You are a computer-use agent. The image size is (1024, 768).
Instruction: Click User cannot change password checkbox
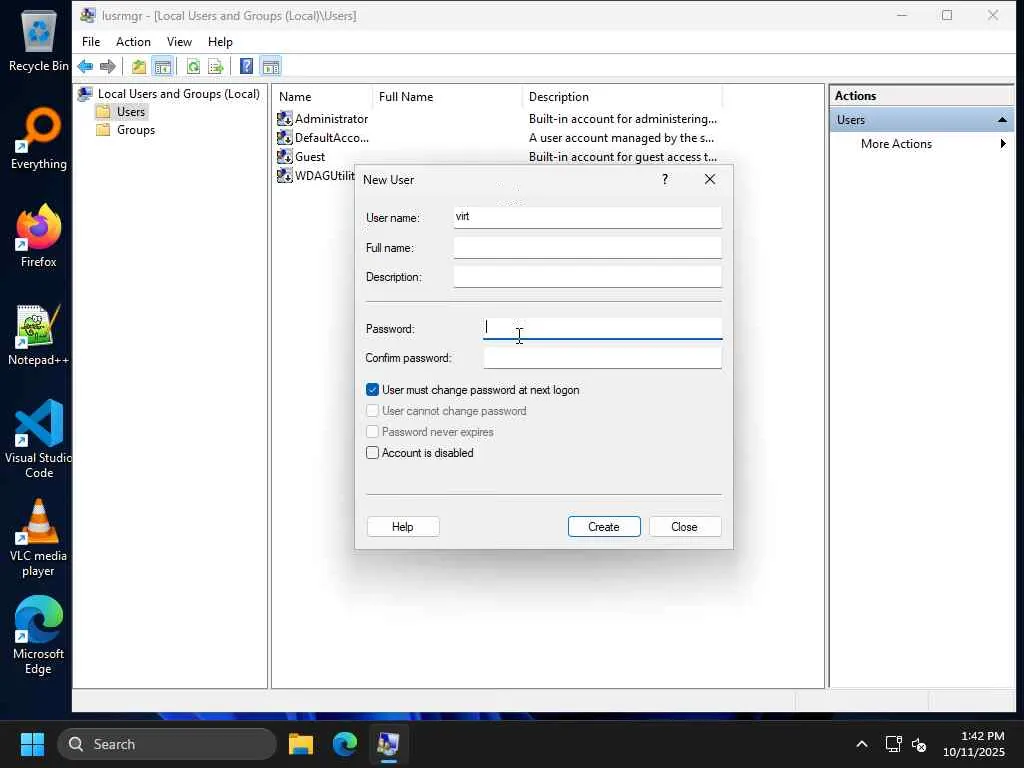tap(372, 411)
